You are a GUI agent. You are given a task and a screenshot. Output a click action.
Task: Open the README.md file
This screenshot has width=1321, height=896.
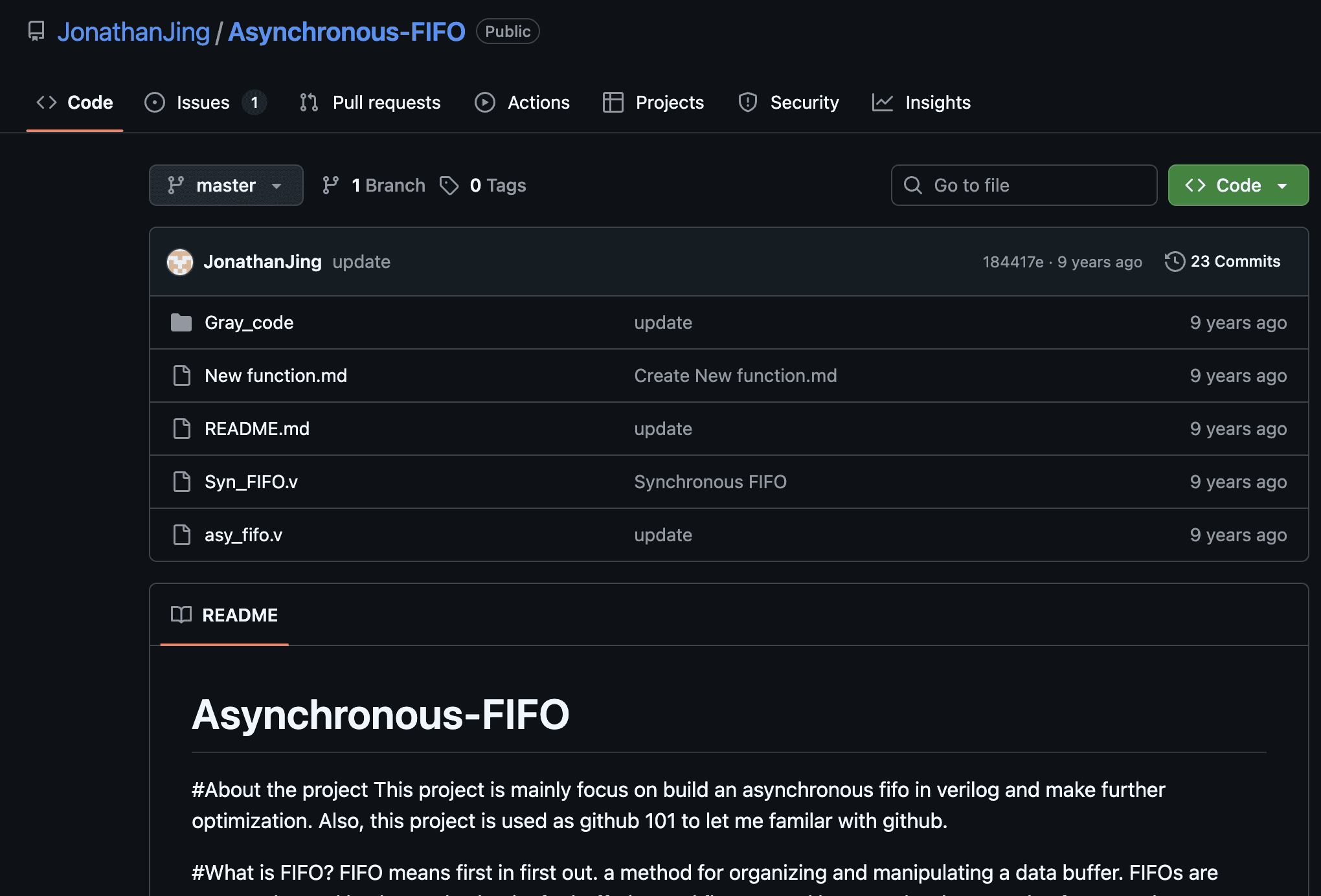pyautogui.click(x=256, y=429)
